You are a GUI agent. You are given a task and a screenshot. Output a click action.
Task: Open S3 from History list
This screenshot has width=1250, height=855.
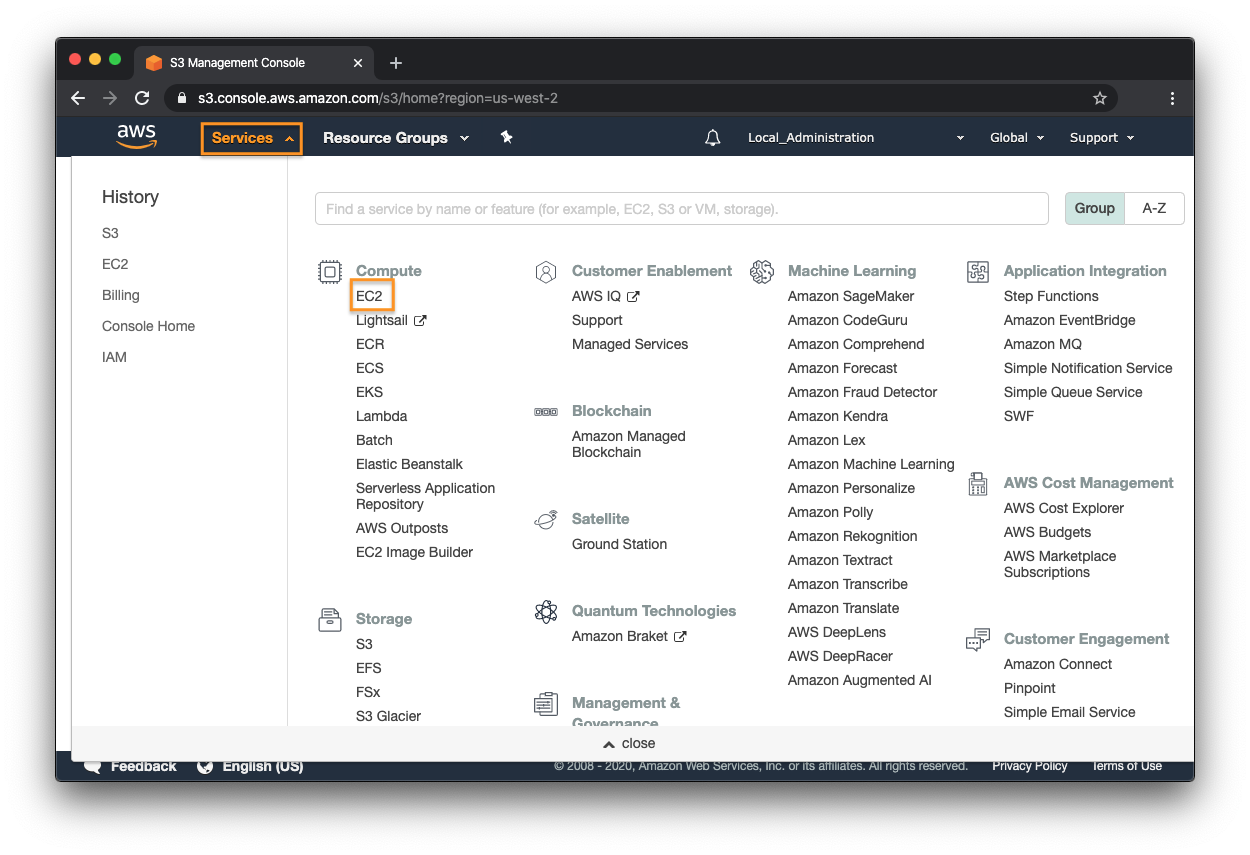pos(110,233)
